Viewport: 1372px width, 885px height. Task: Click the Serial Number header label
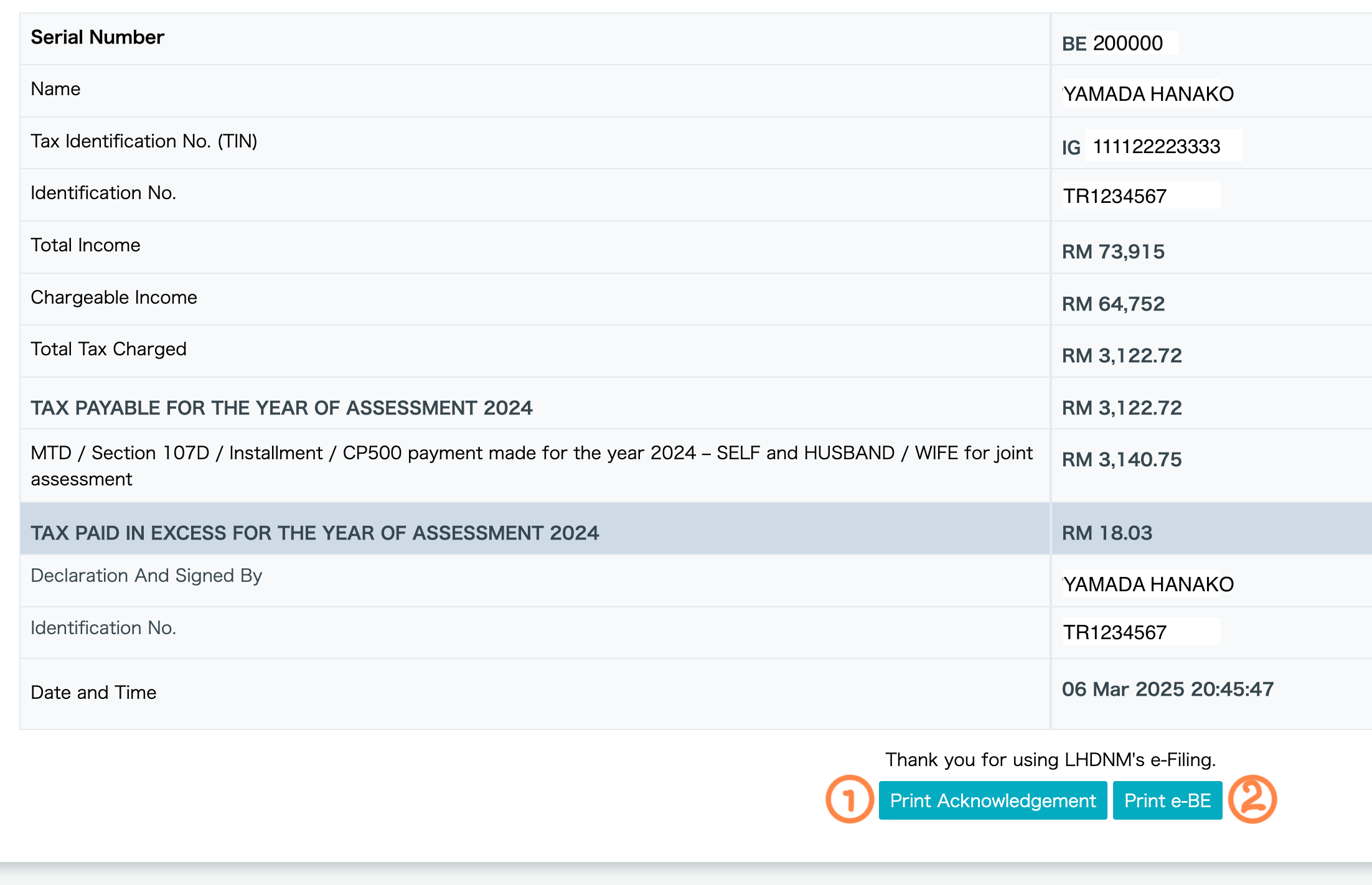coord(97,37)
